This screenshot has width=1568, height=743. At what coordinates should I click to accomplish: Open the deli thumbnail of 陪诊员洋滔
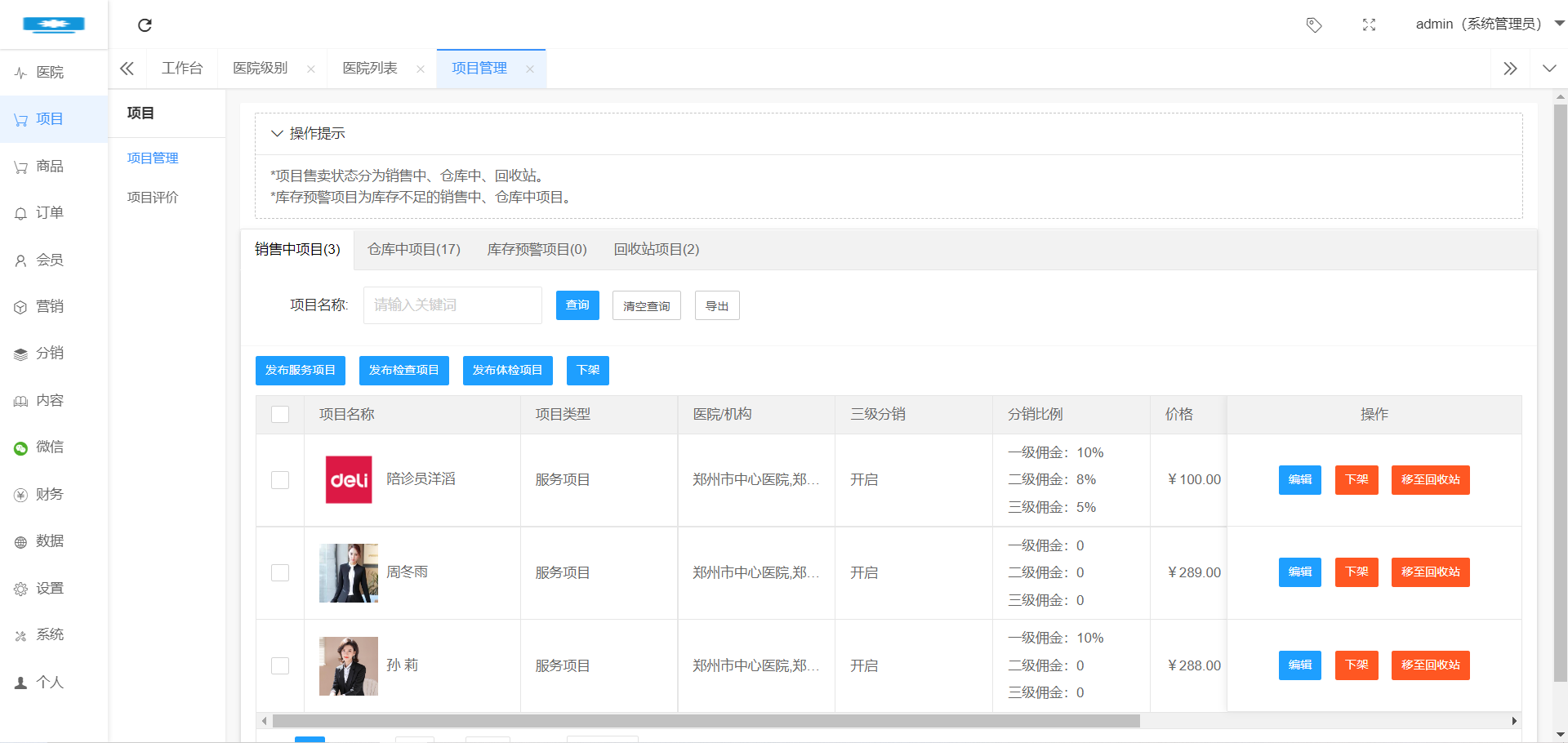(x=349, y=480)
